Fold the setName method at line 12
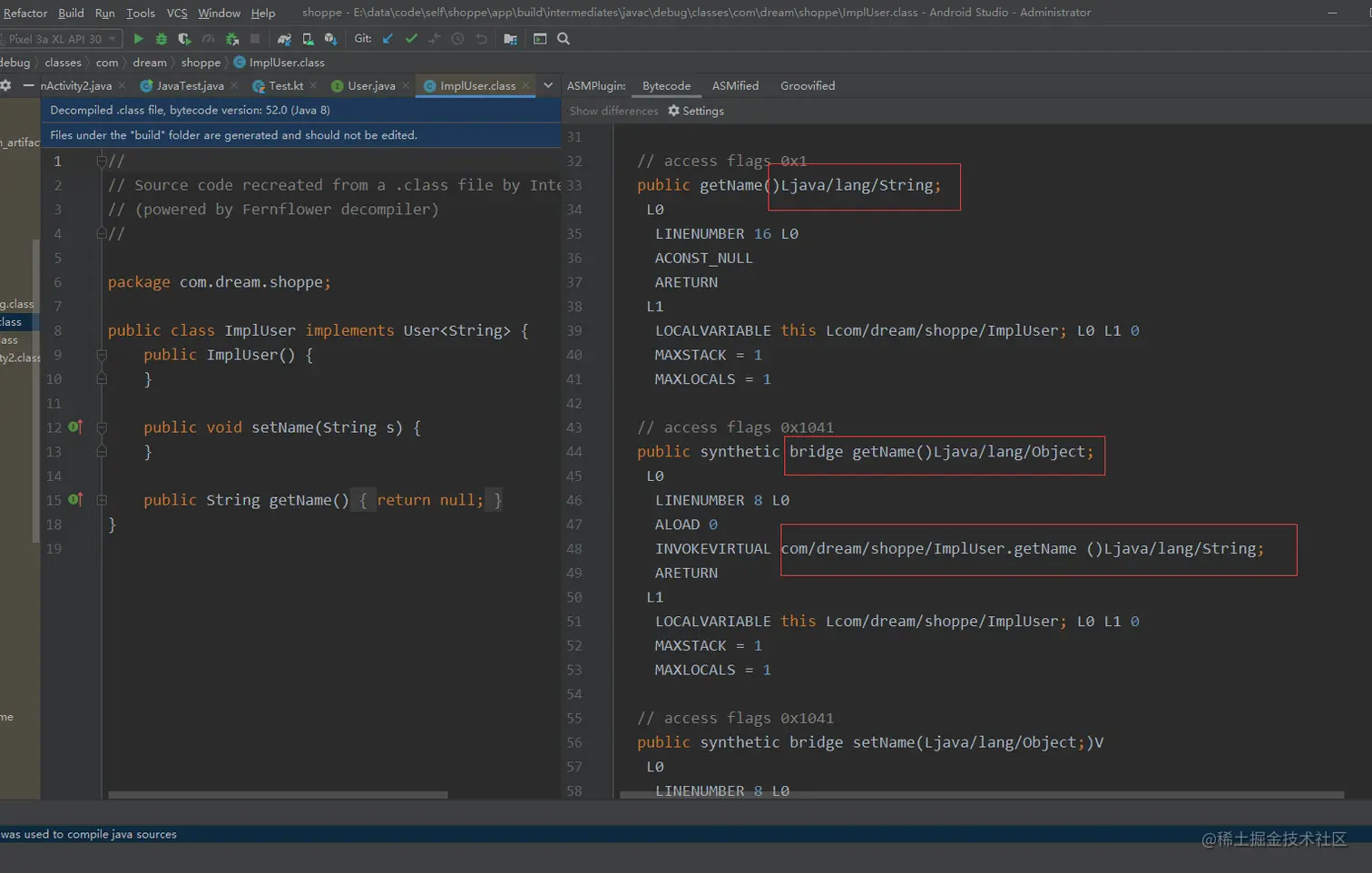The width and height of the screenshot is (1372, 873). point(102,427)
